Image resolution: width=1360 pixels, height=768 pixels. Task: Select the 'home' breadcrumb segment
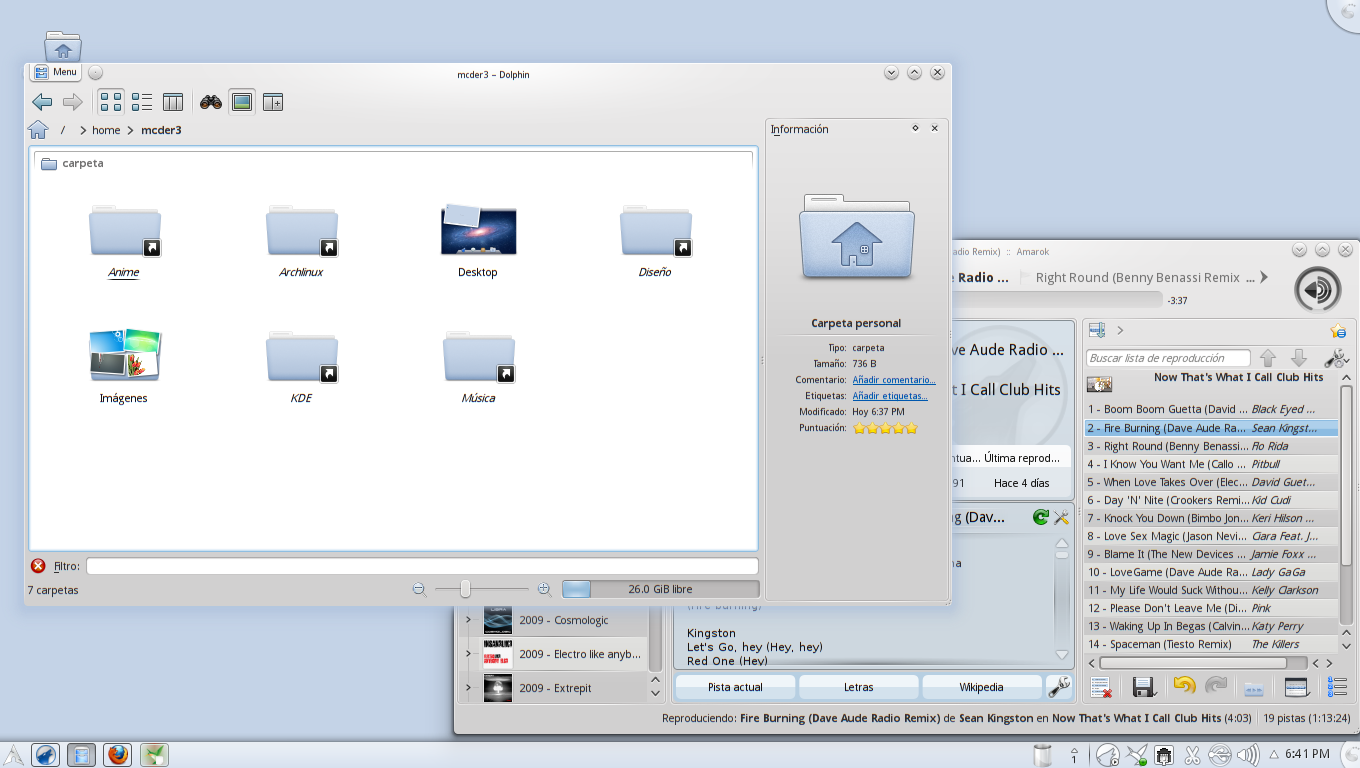tap(106, 130)
